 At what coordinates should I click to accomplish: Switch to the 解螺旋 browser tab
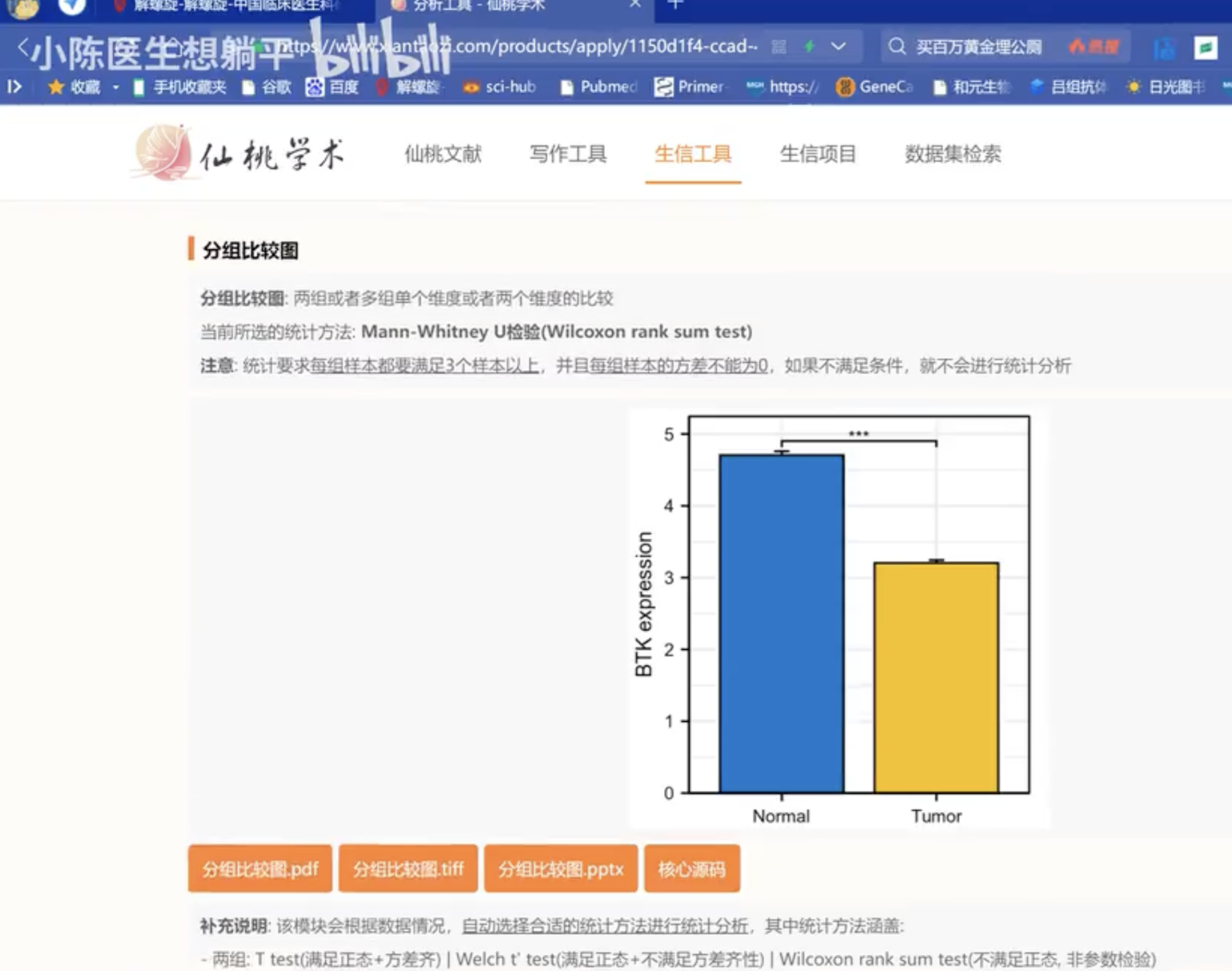click(x=228, y=6)
